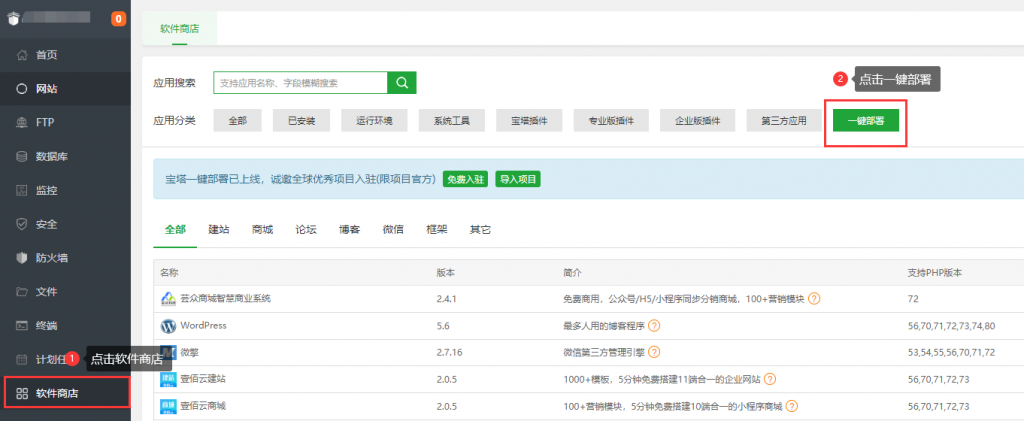Viewport: 1024px width, 421px height.
Task: Focus the 应用搜索 input field
Action: (x=300, y=83)
